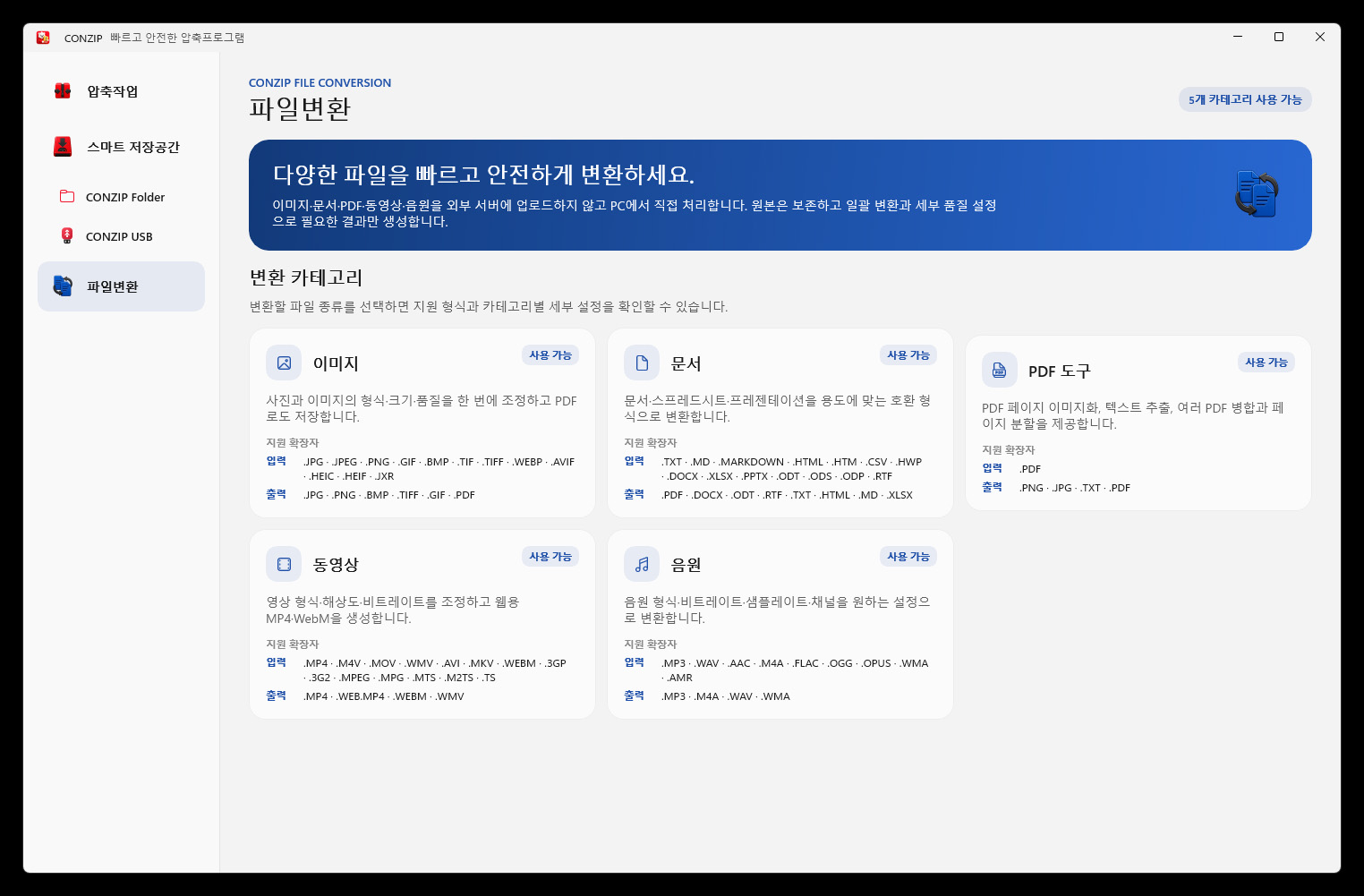Click the CONZIP FILE CONVERSION heading label

320,82
